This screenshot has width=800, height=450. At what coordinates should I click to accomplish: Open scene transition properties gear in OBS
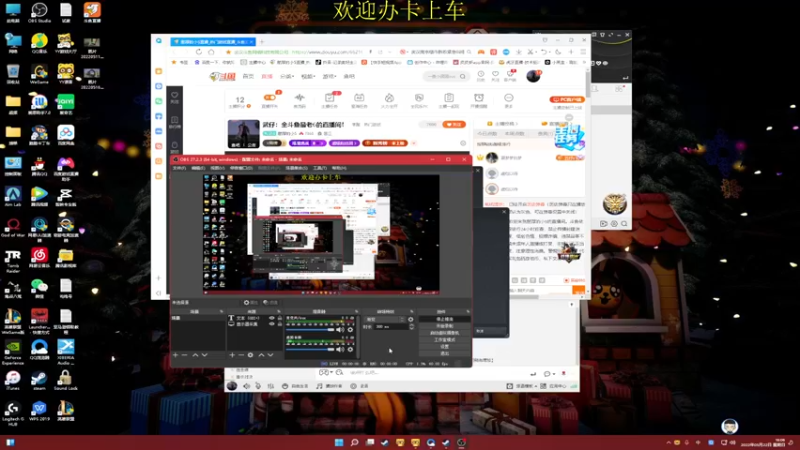[411, 319]
